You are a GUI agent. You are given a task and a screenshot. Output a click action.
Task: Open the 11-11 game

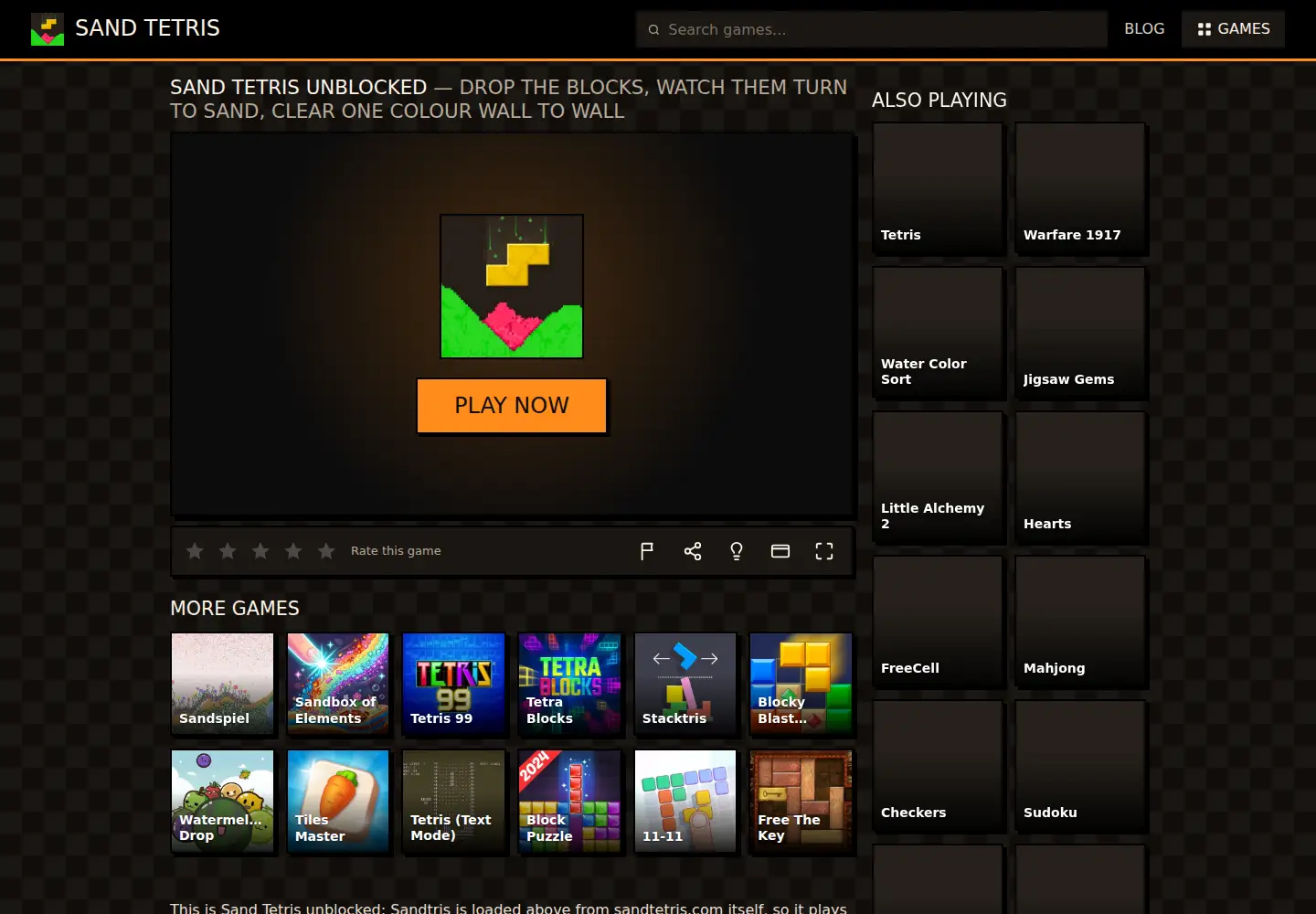click(685, 801)
